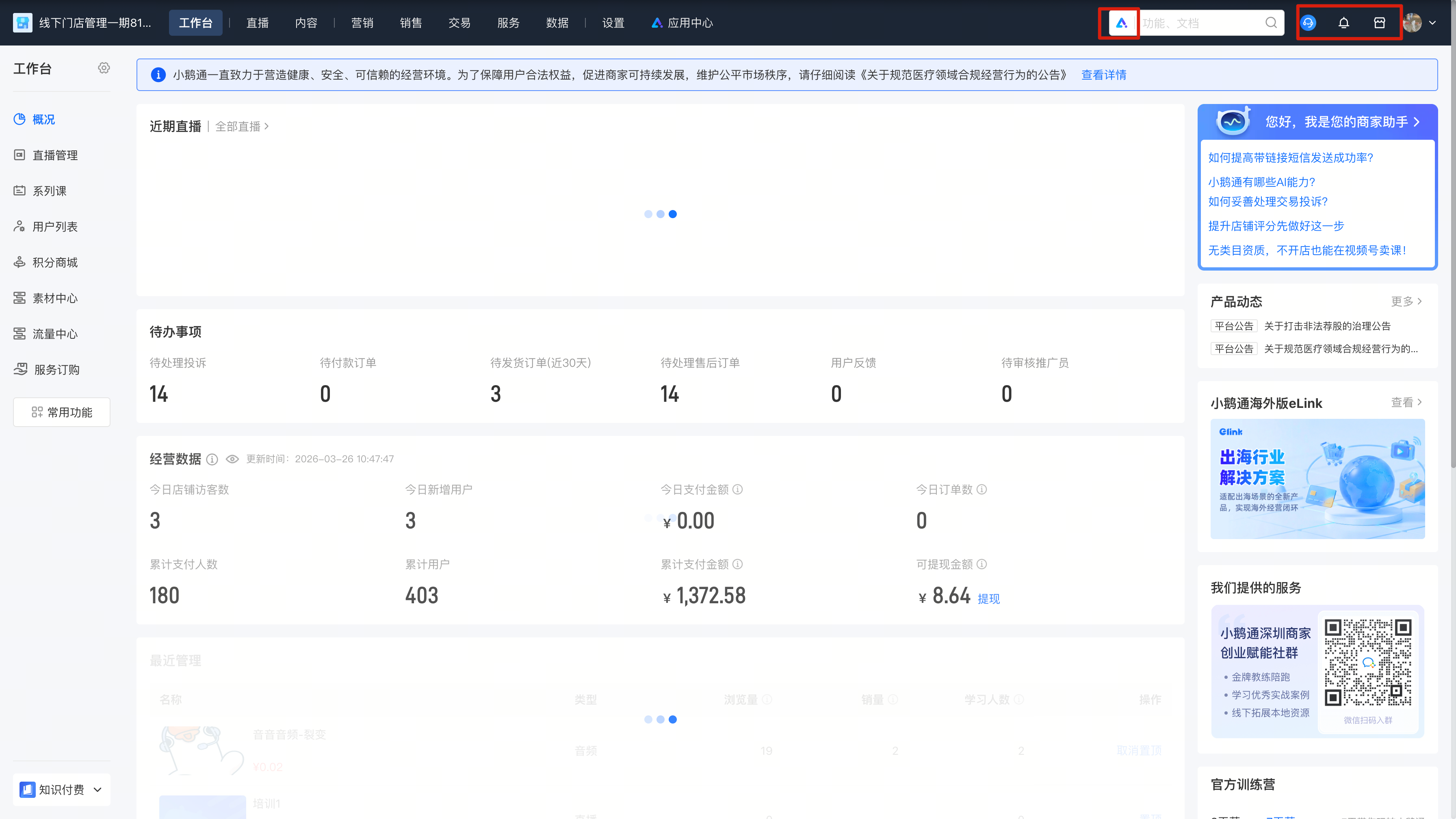Viewport: 1456px width, 819px height.
Task: Open the 营销 top navigation menu
Action: tap(362, 23)
